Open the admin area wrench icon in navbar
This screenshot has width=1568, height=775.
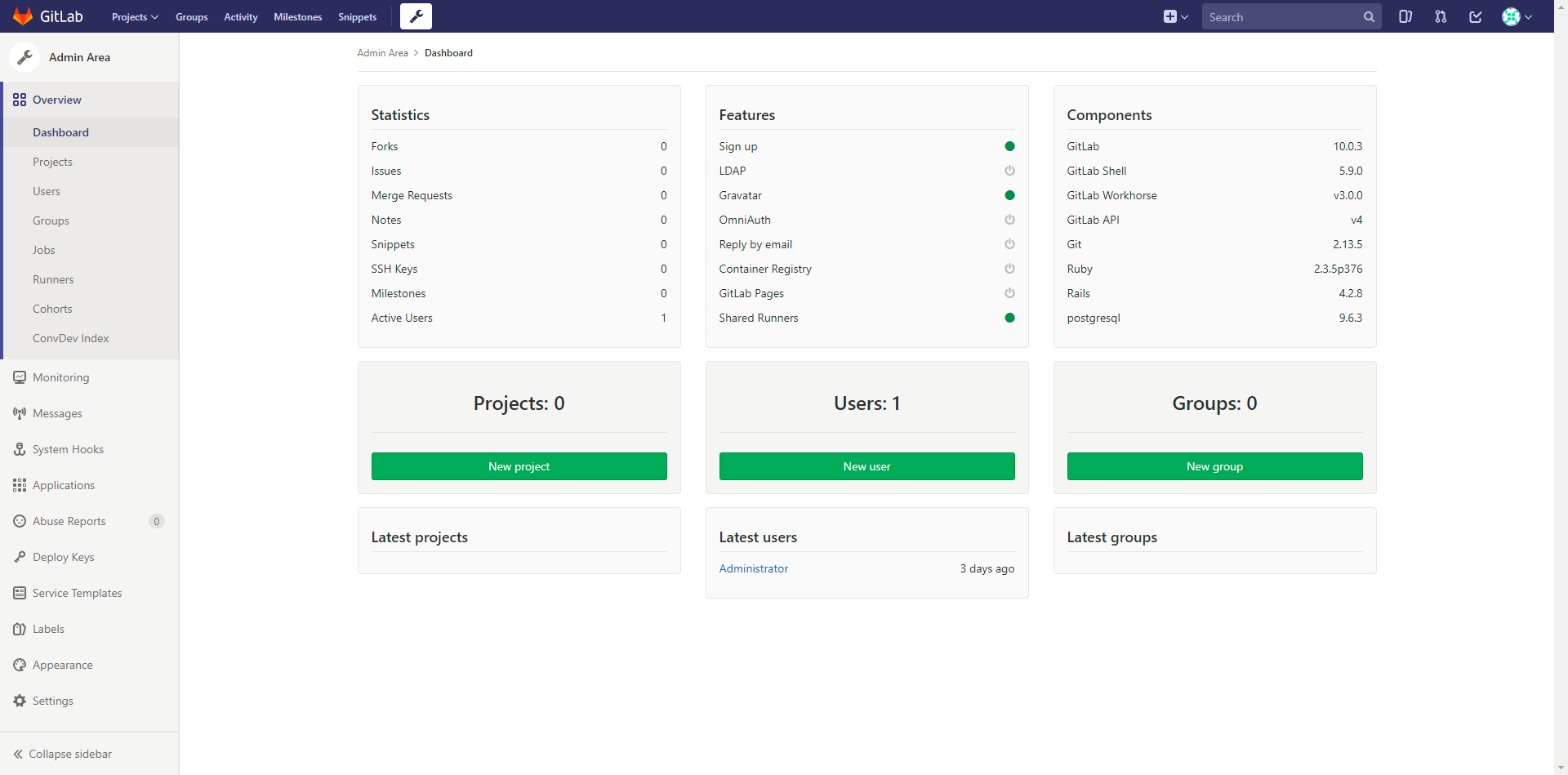click(x=416, y=16)
